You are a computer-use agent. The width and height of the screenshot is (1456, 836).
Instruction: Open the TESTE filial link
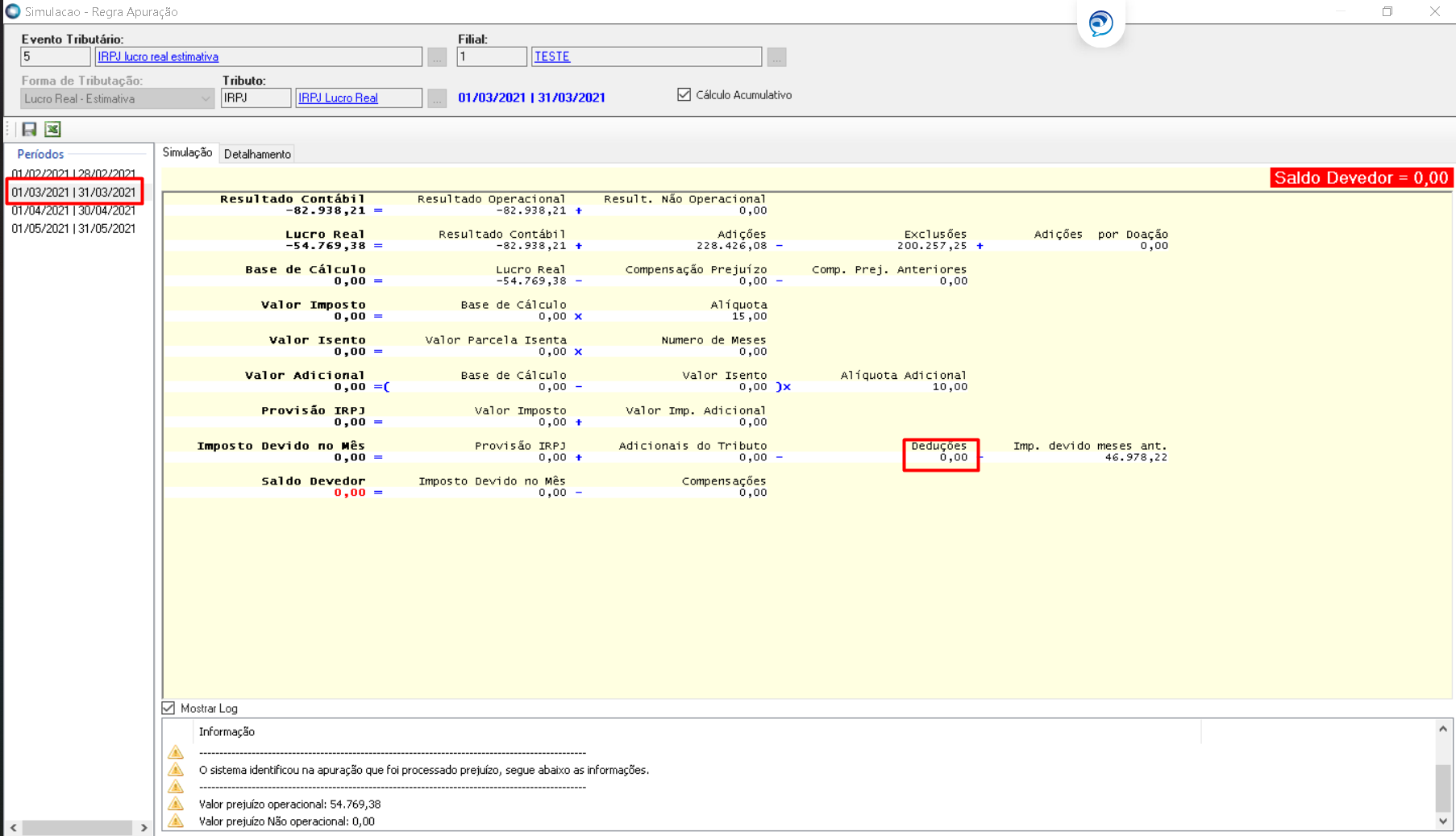tap(552, 56)
